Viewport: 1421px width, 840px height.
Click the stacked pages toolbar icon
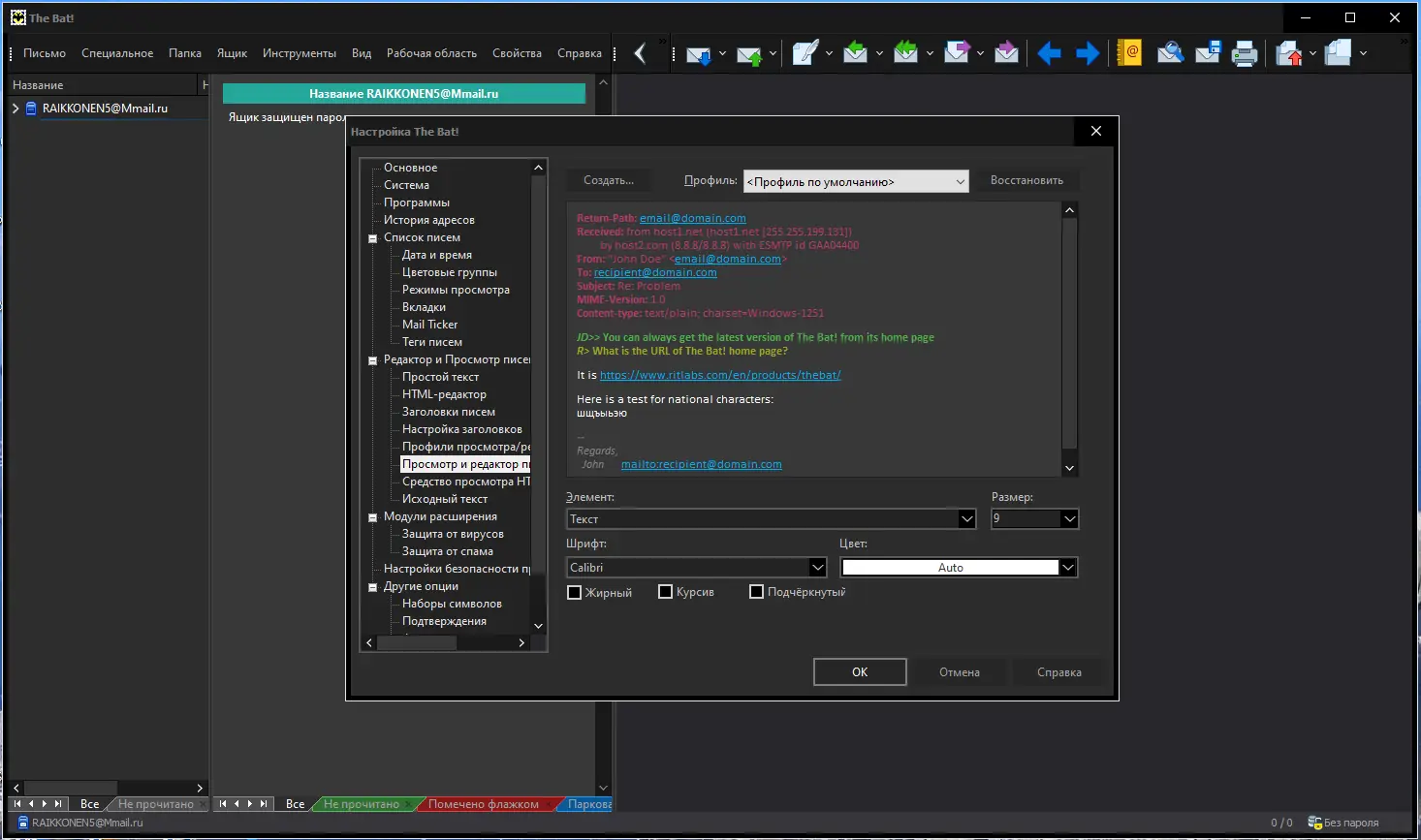[x=1338, y=53]
